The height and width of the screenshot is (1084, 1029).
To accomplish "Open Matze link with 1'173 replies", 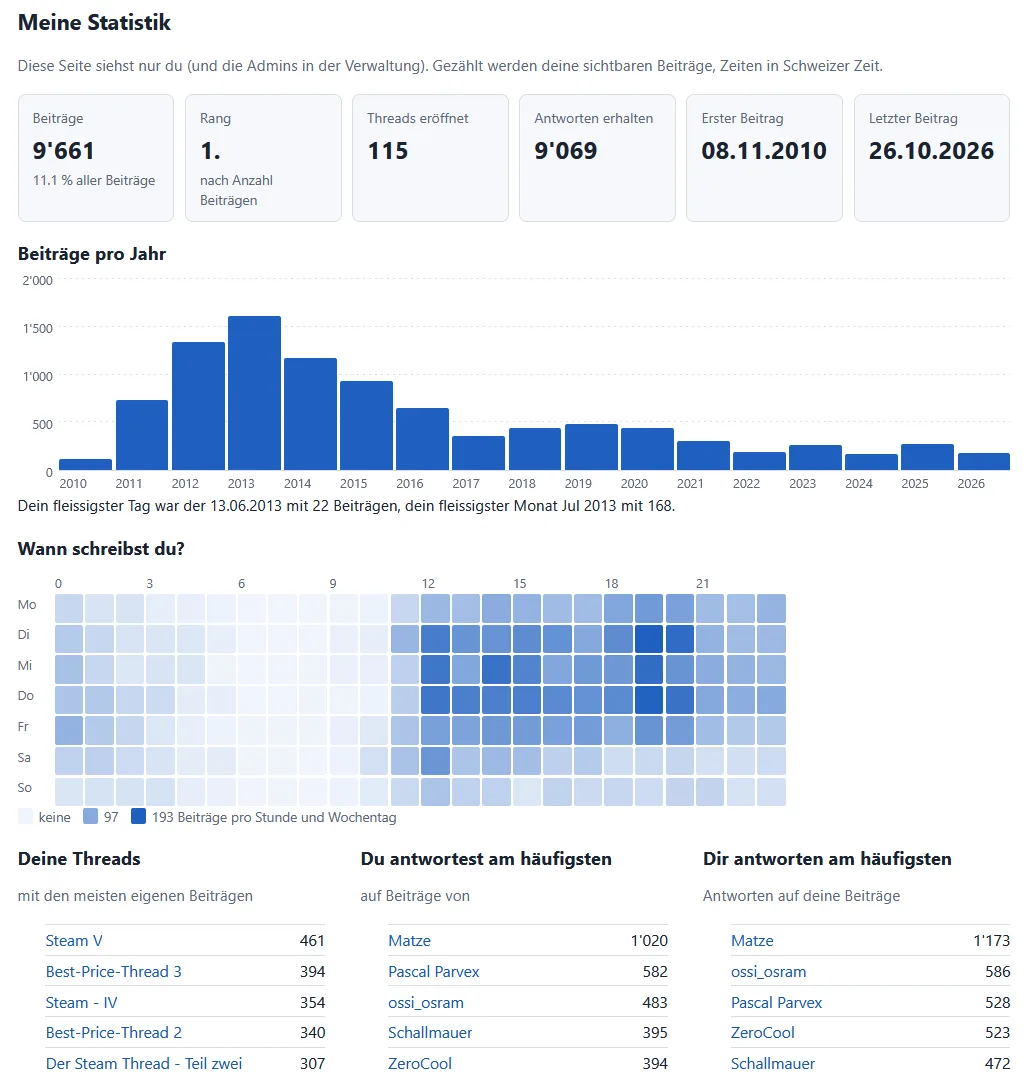I will (752, 940).
